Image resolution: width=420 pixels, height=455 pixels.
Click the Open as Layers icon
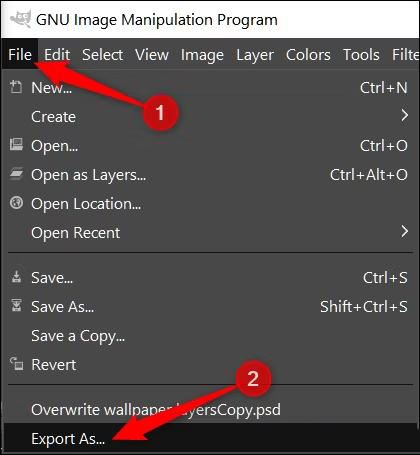16,174
